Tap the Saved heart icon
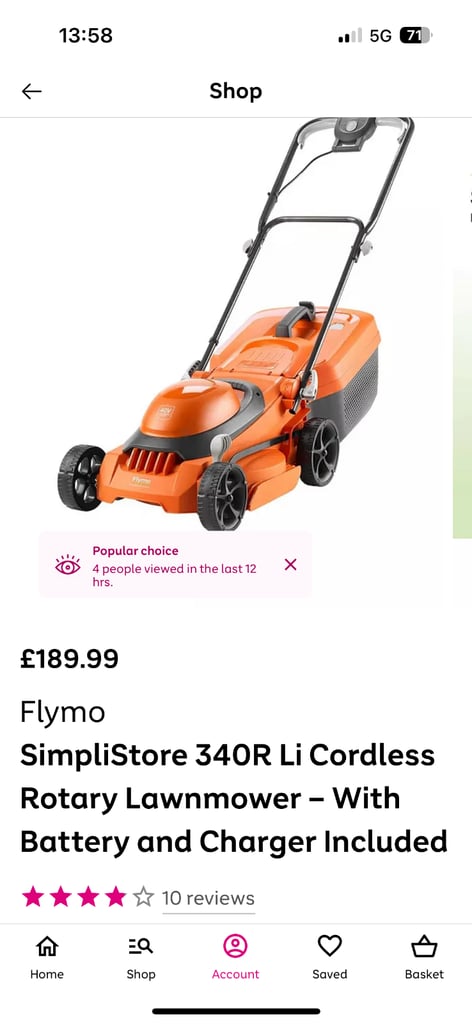This screenshot has width=472, height=1024. [330, 945]
